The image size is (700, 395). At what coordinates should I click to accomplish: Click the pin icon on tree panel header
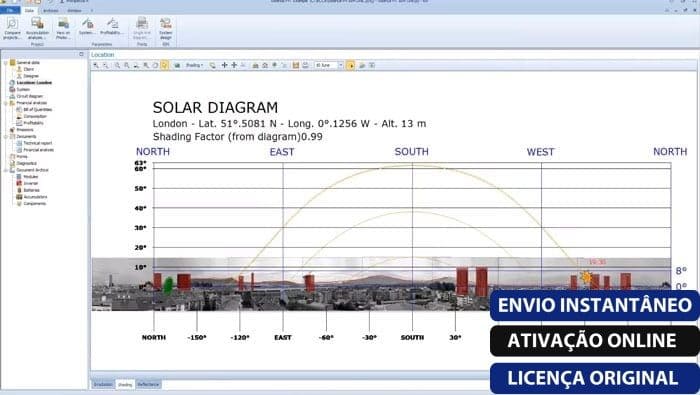[81, 54]
